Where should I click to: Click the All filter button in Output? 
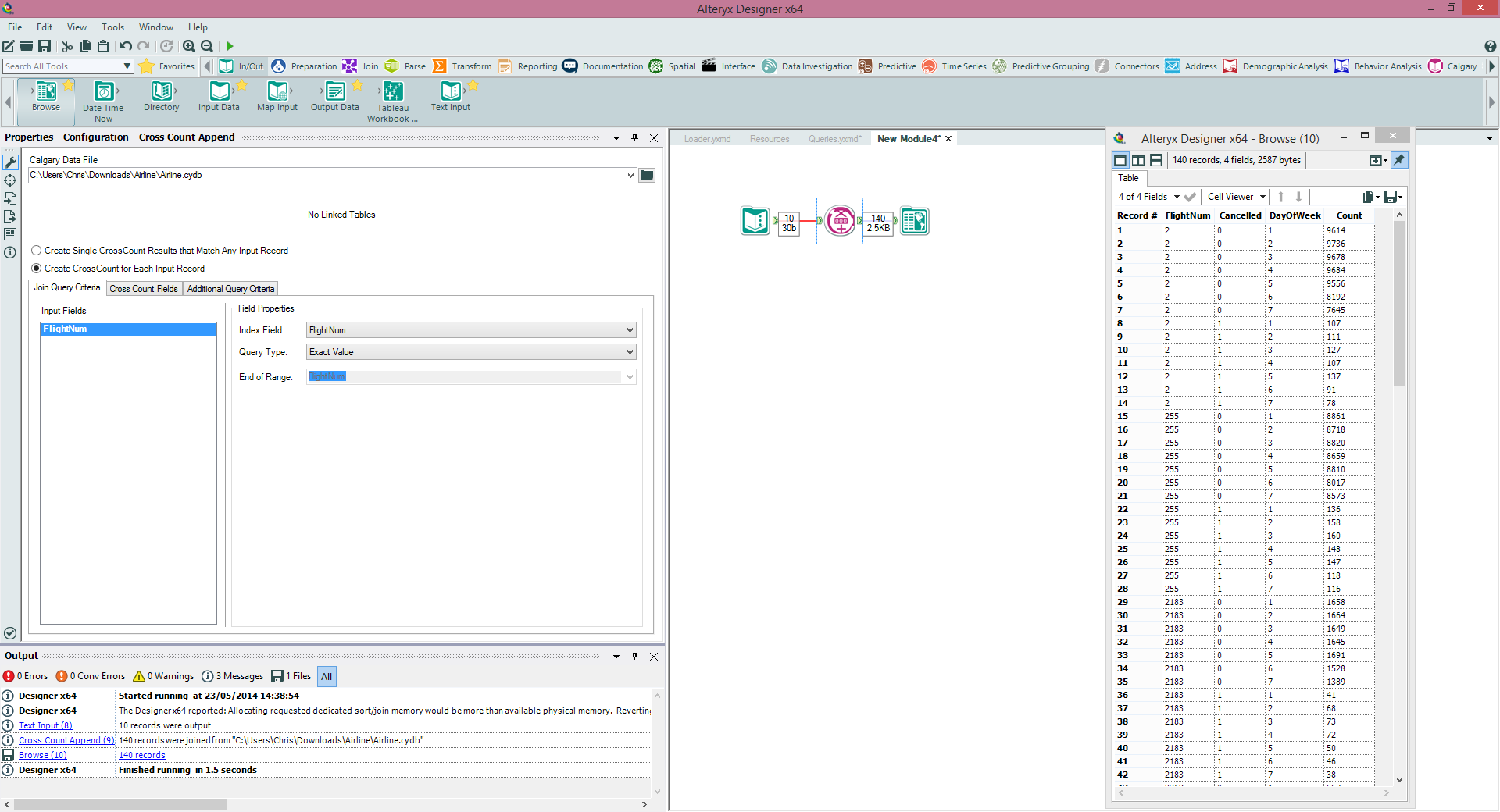327,676
